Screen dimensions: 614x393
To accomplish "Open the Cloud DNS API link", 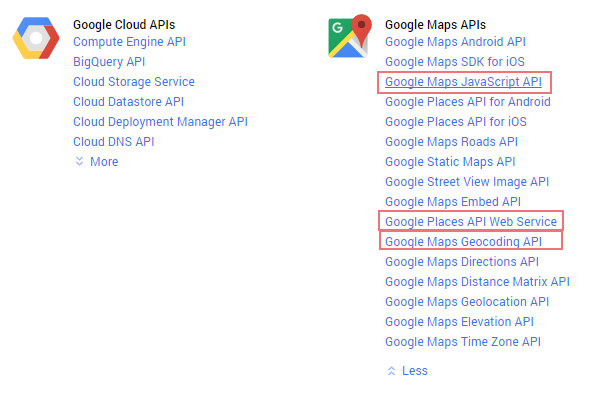I will [x=114, y=142].
